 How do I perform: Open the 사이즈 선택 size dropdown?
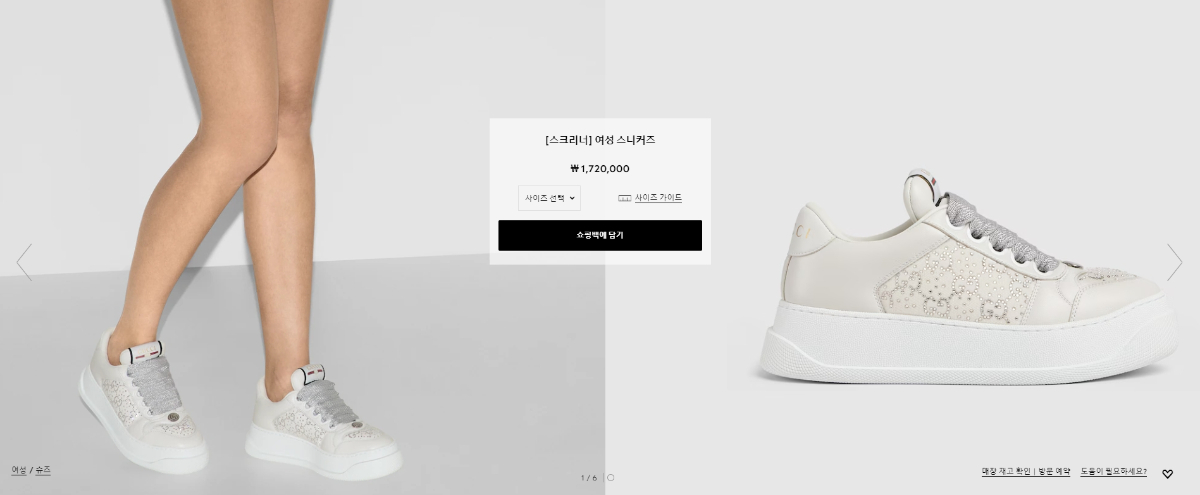549,198
